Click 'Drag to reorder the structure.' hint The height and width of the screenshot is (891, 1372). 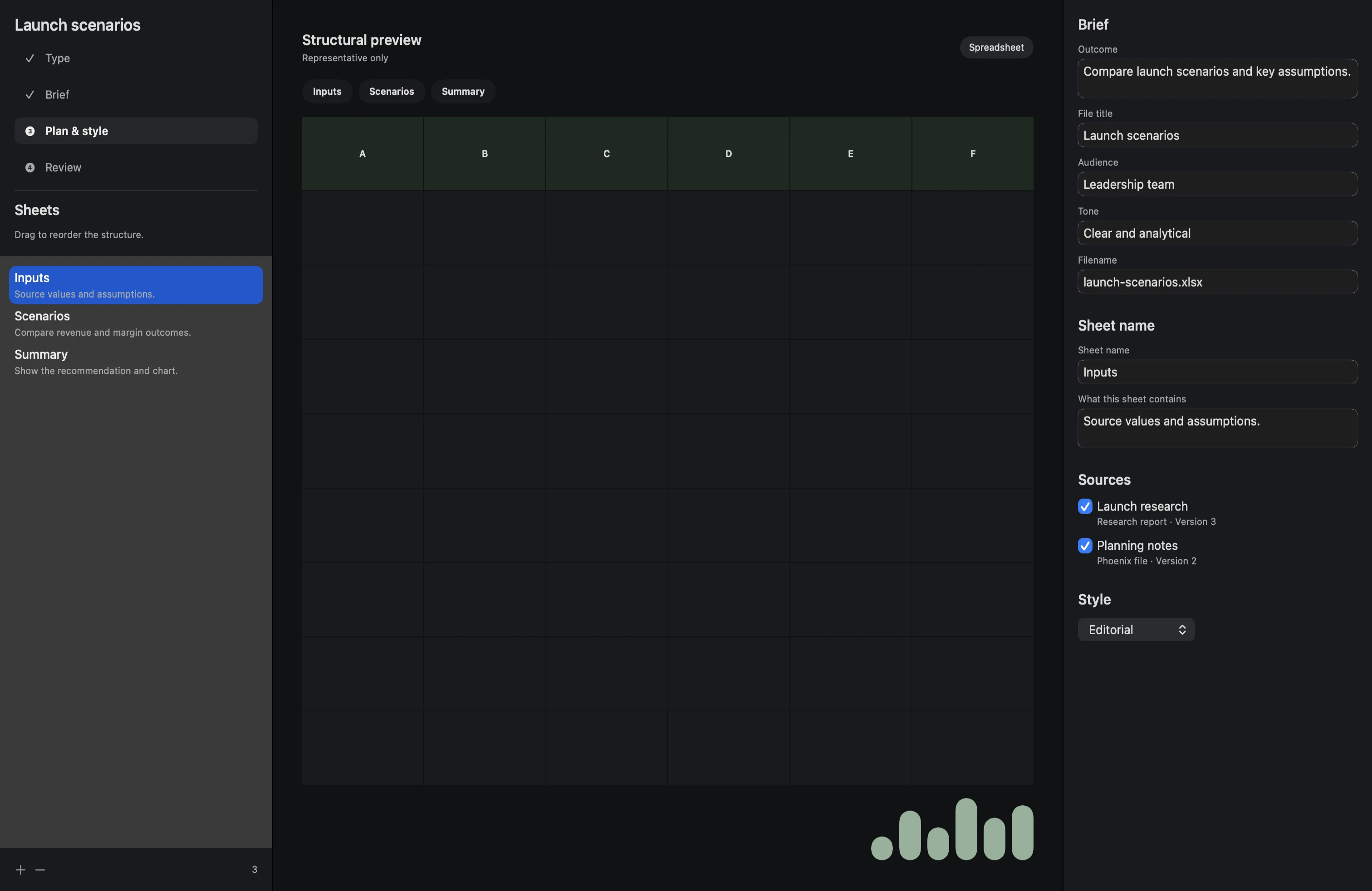(79, 235)
